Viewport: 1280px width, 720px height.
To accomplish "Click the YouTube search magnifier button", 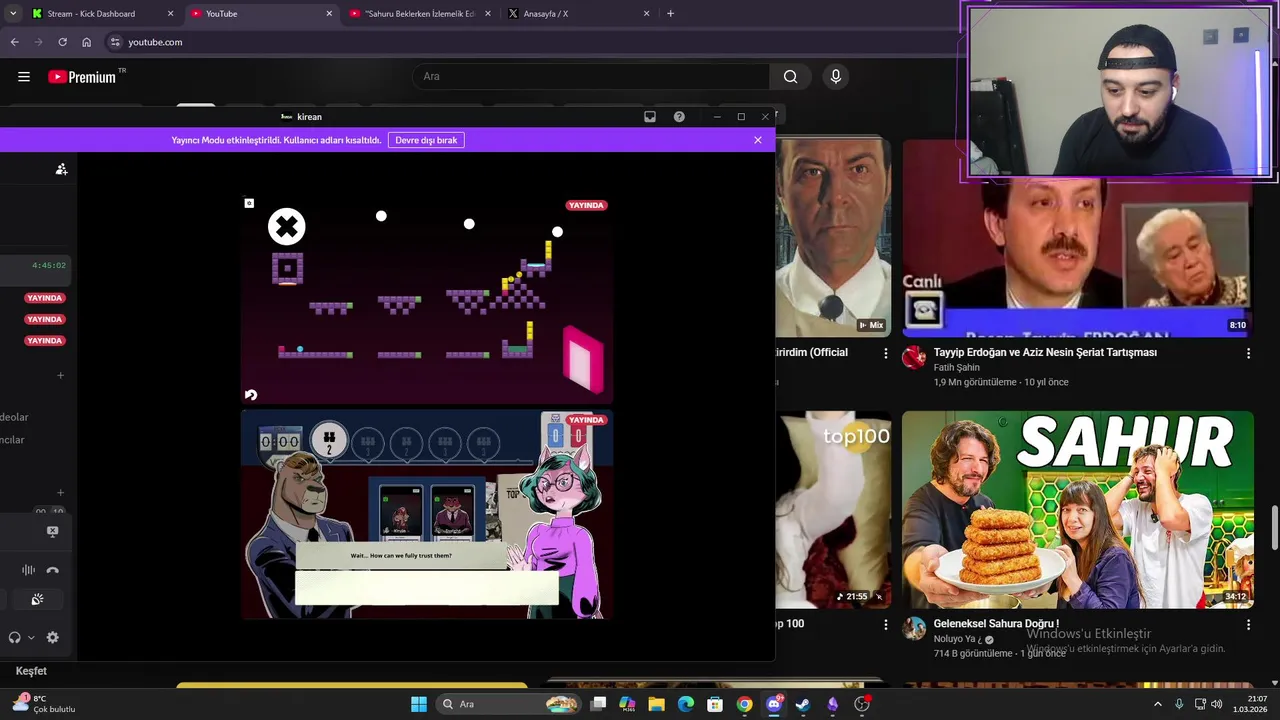I will point(790,77).
